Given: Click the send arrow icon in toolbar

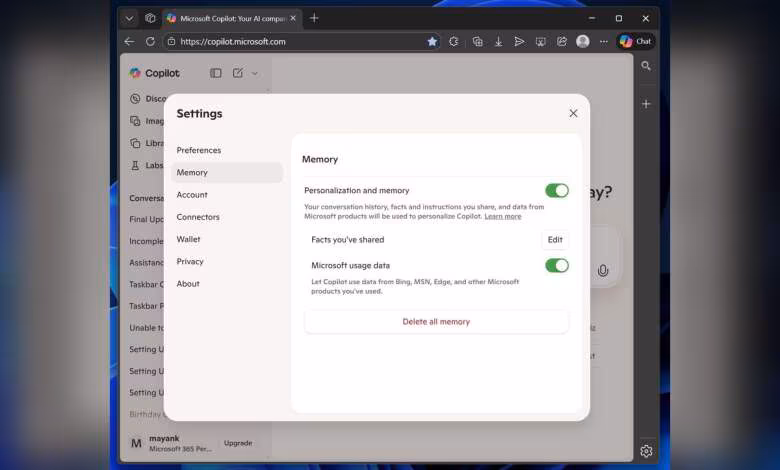Looking at the screenshot, I should pyautogui.click(x=519, y=42).
